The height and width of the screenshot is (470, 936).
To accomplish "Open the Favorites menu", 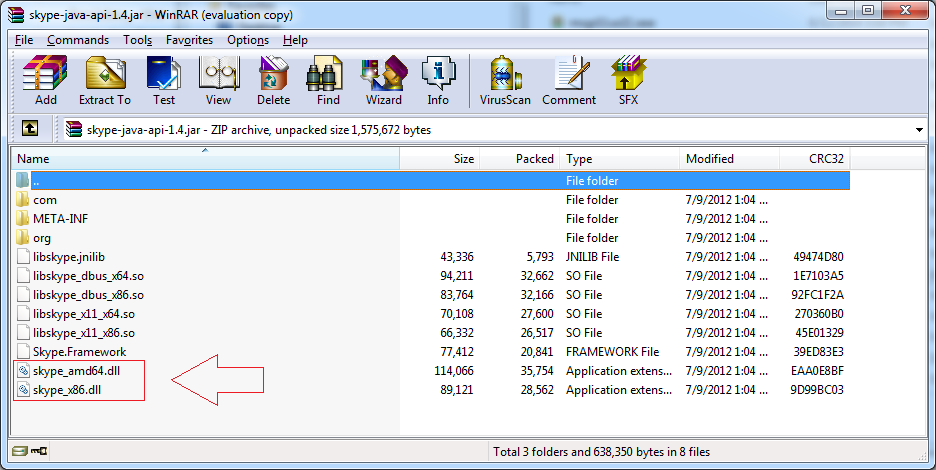I will pos(189,40).
